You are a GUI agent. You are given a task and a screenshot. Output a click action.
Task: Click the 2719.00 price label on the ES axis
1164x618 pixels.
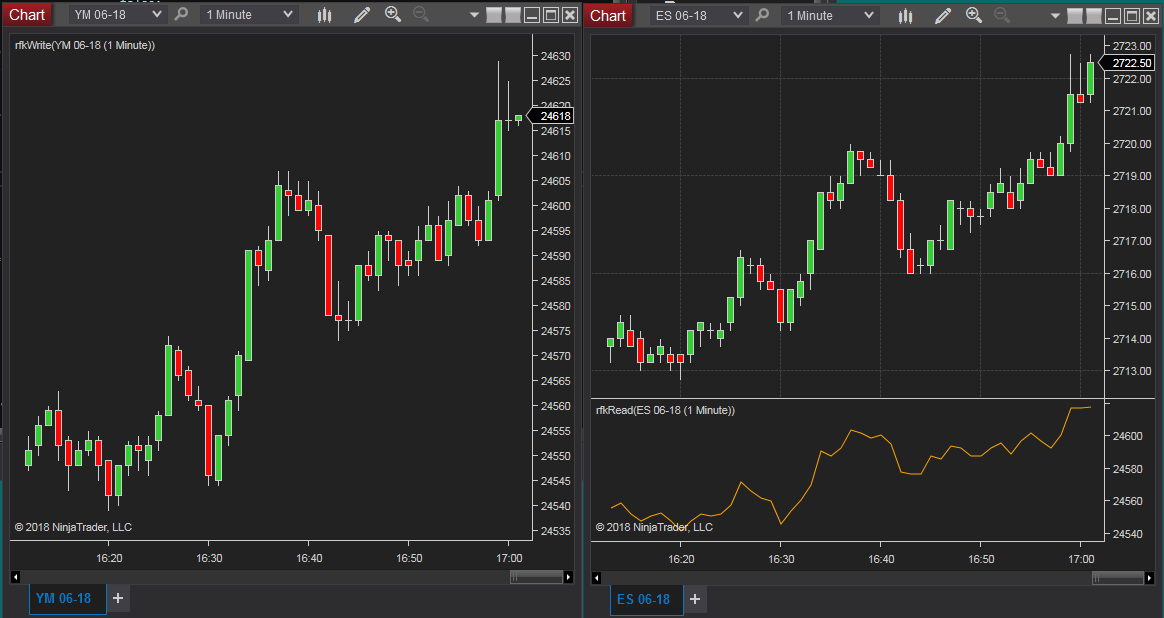(1132, 176)
